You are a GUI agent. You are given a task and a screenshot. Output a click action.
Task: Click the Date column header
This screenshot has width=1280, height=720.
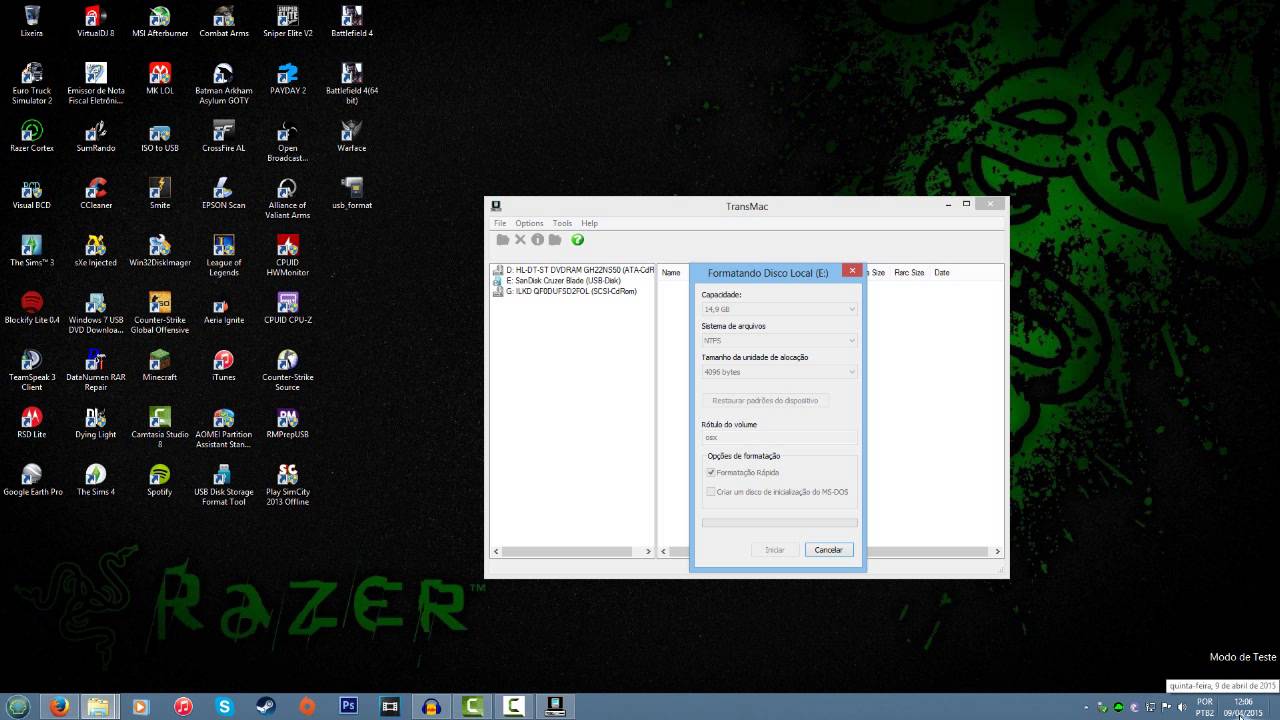[941, 272]
